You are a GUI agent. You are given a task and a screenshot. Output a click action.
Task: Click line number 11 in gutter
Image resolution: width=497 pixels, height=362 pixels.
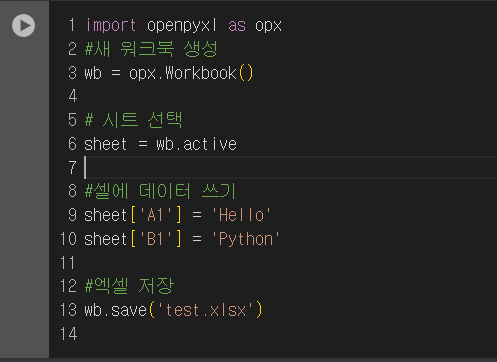[68, 263]
